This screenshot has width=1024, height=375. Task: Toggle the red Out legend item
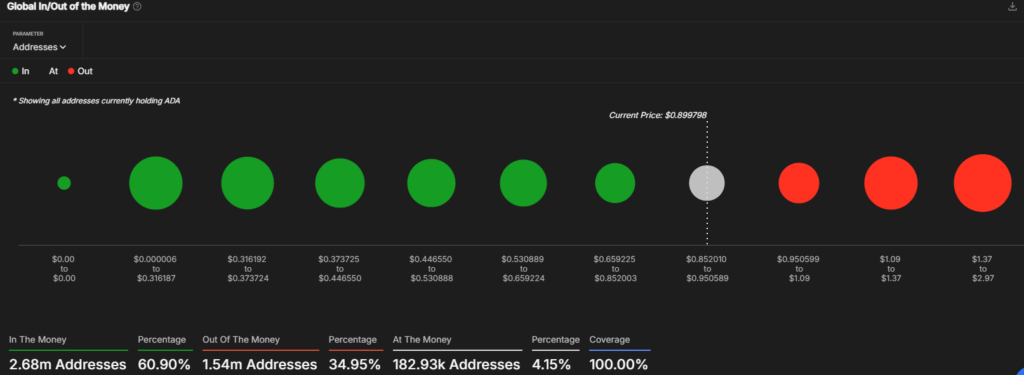coord(80,71)
